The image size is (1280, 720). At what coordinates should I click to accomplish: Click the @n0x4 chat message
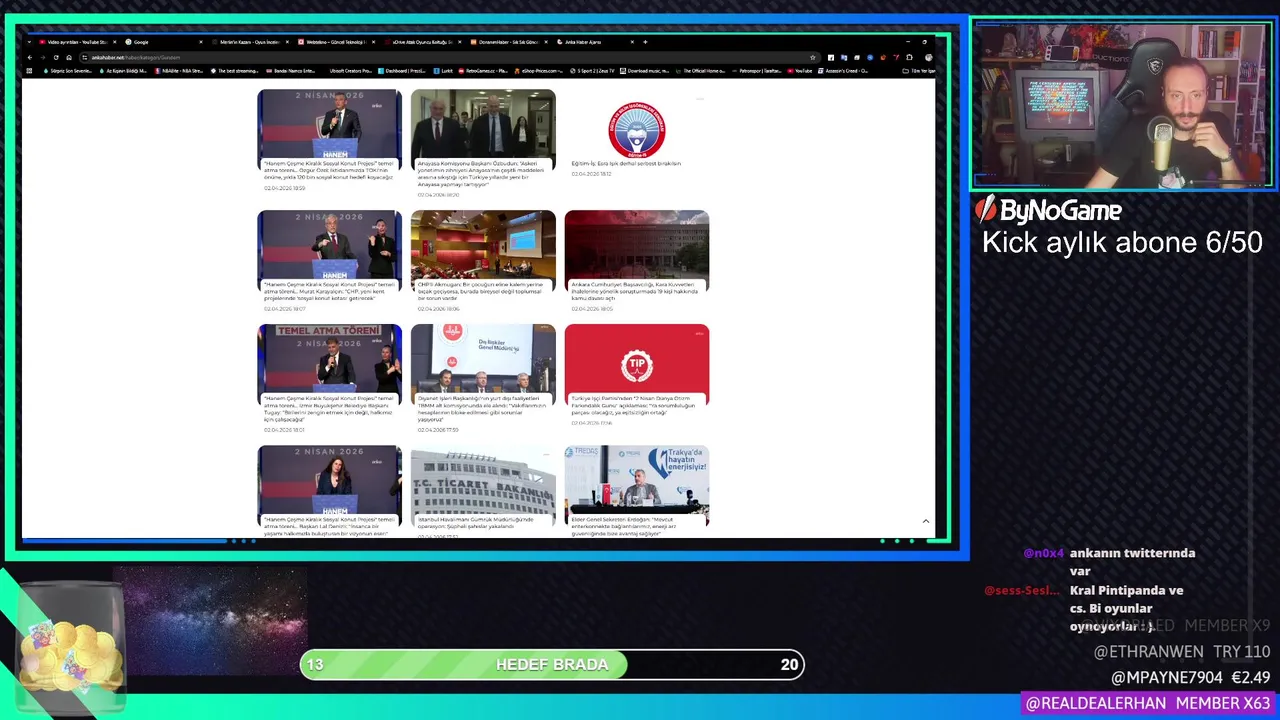click(x=1110, y=562)
